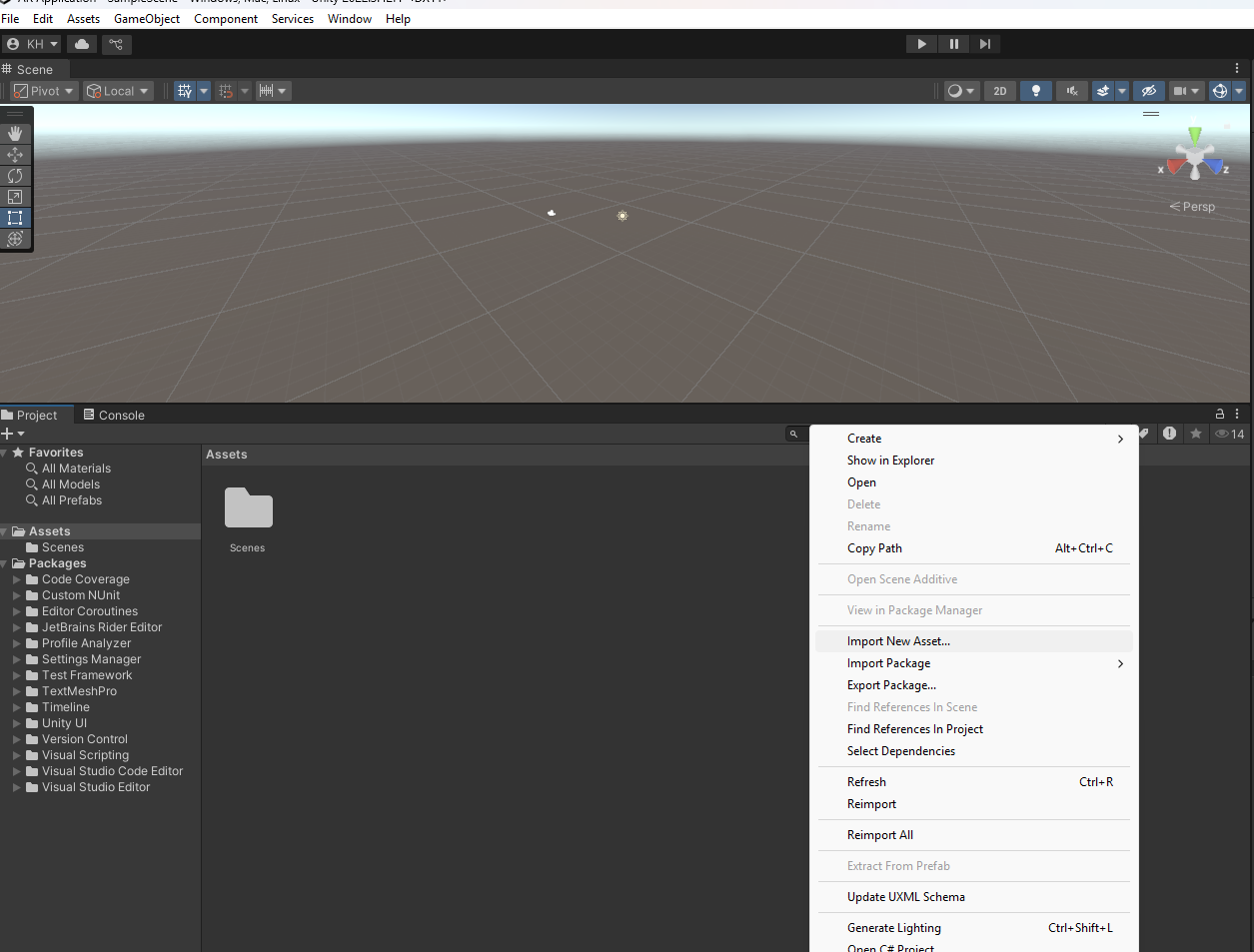Toggle scene audio mute button

(1072, 91)
